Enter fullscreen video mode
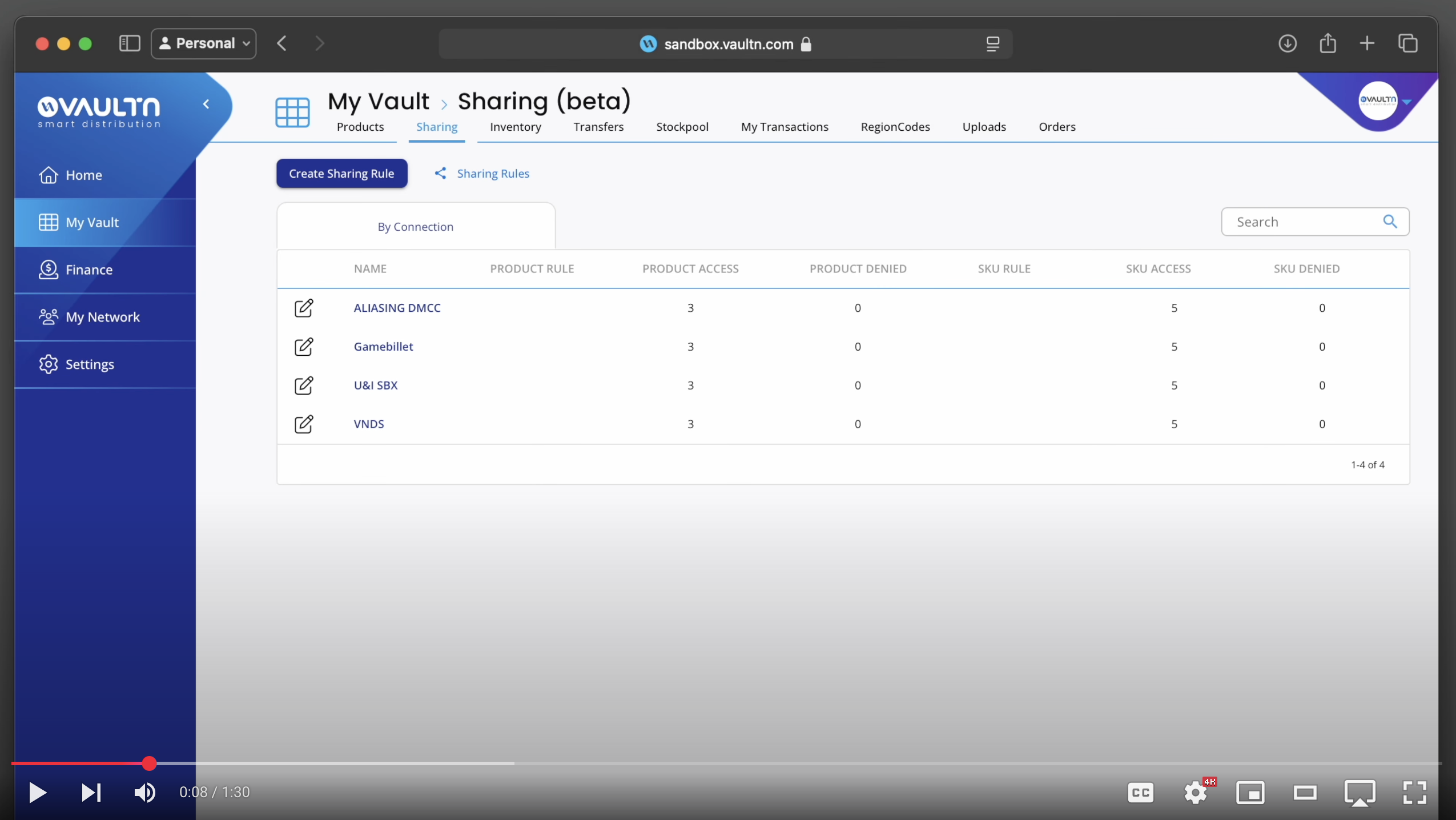The height and width of the screenshot is (820, 1456). (1414, 793)
